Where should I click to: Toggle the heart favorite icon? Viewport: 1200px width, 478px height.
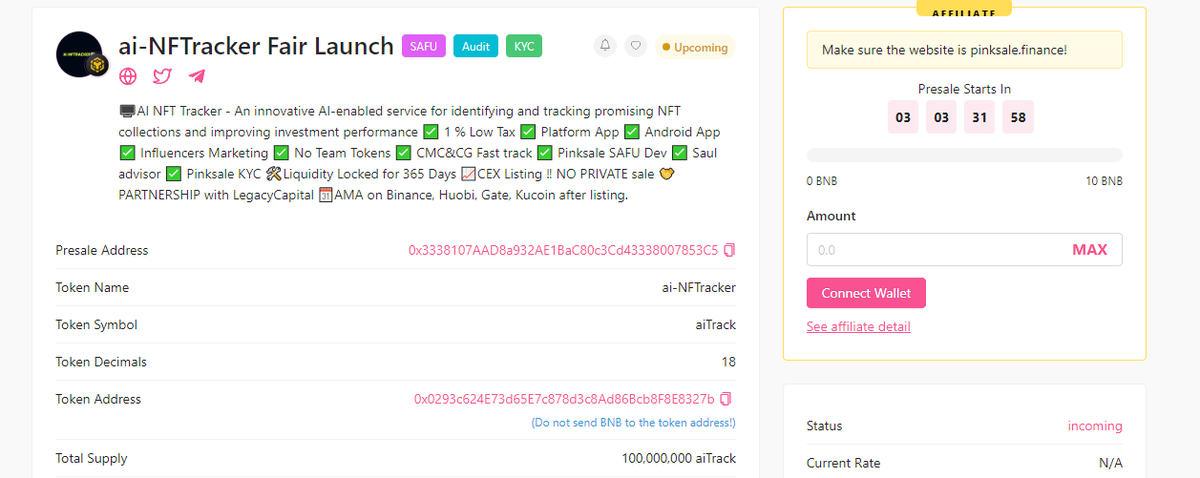point(635,46)
